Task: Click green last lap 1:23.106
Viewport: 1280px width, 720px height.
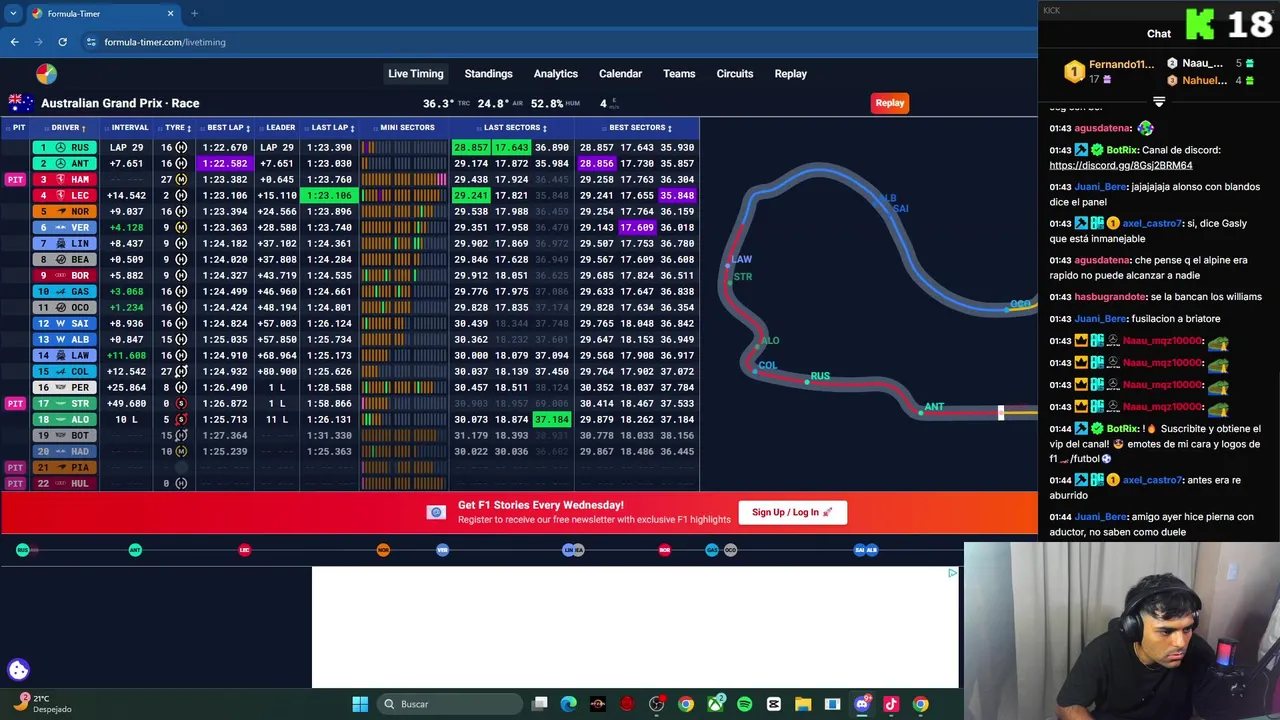Action: (329, 196)
